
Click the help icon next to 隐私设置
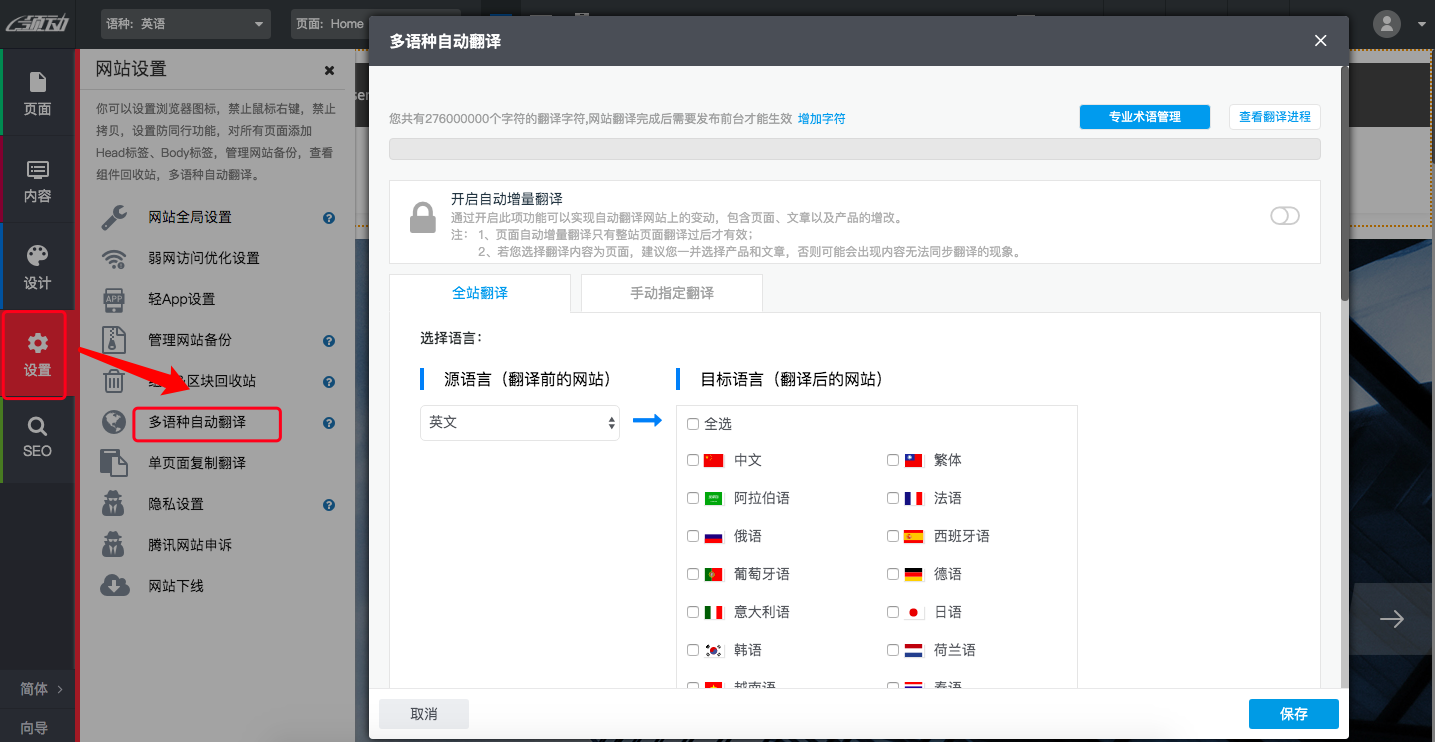click(x=328, y=505)
